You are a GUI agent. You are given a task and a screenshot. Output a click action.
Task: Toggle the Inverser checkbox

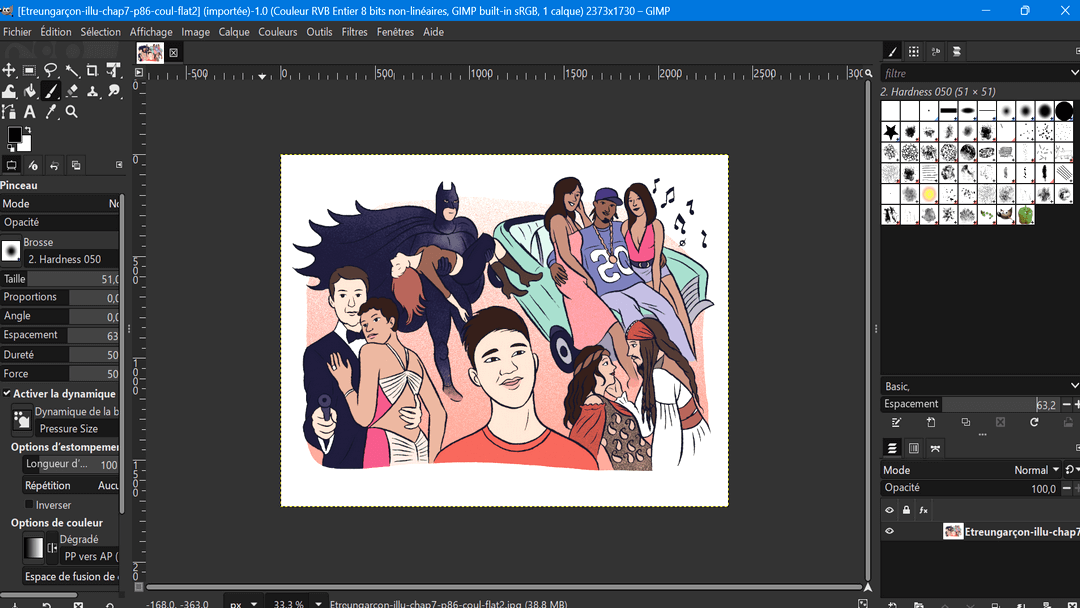click(29, 505)
